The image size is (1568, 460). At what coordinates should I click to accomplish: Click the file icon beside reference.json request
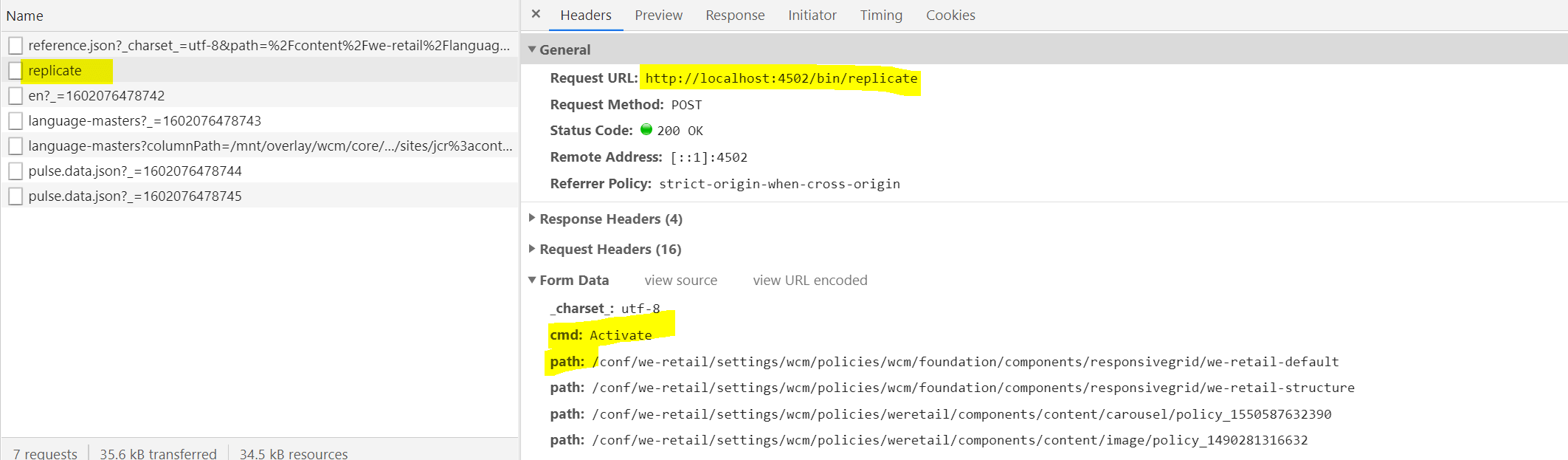(15, 46)
